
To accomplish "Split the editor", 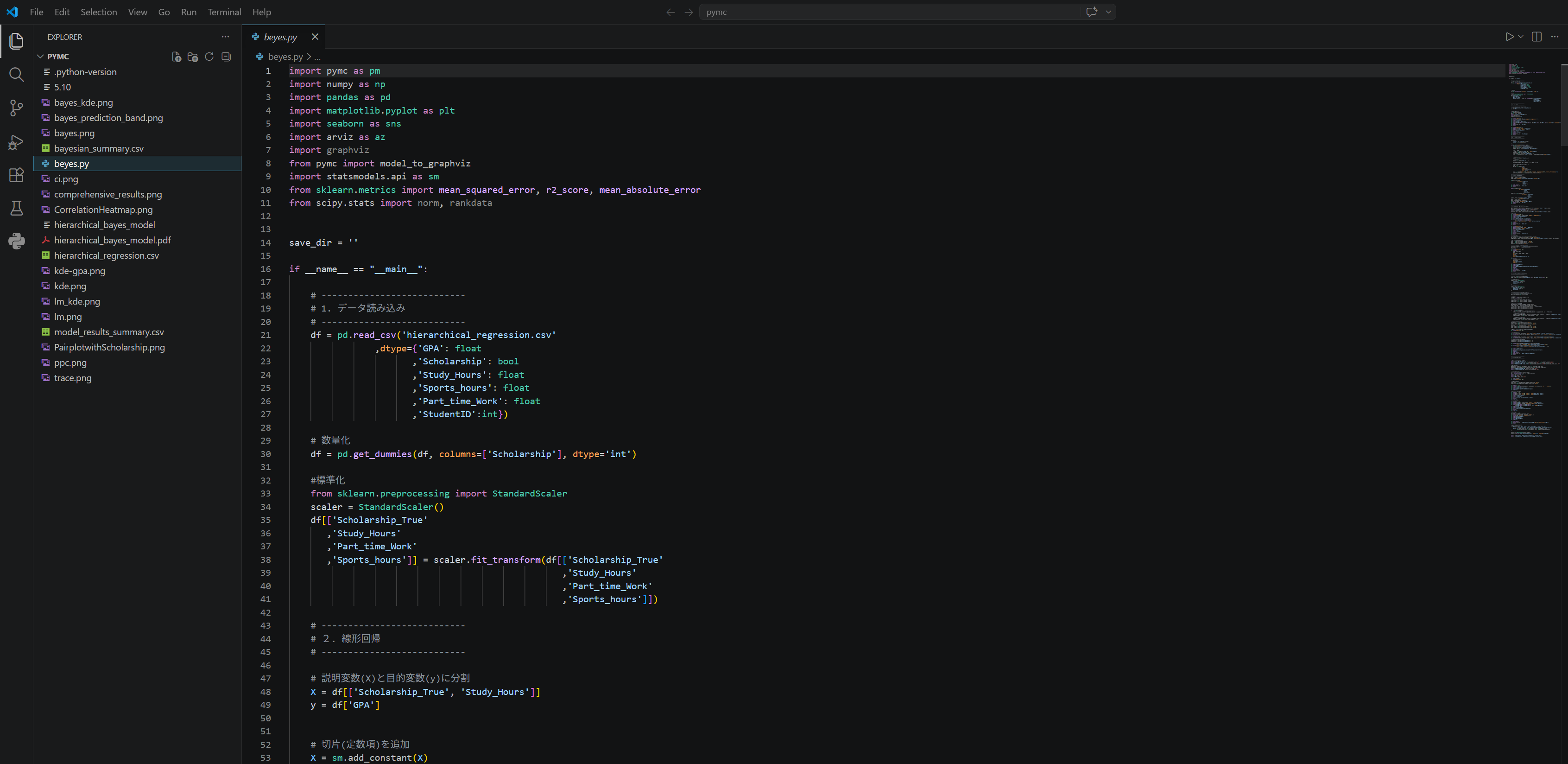I will pos(1536,36).
